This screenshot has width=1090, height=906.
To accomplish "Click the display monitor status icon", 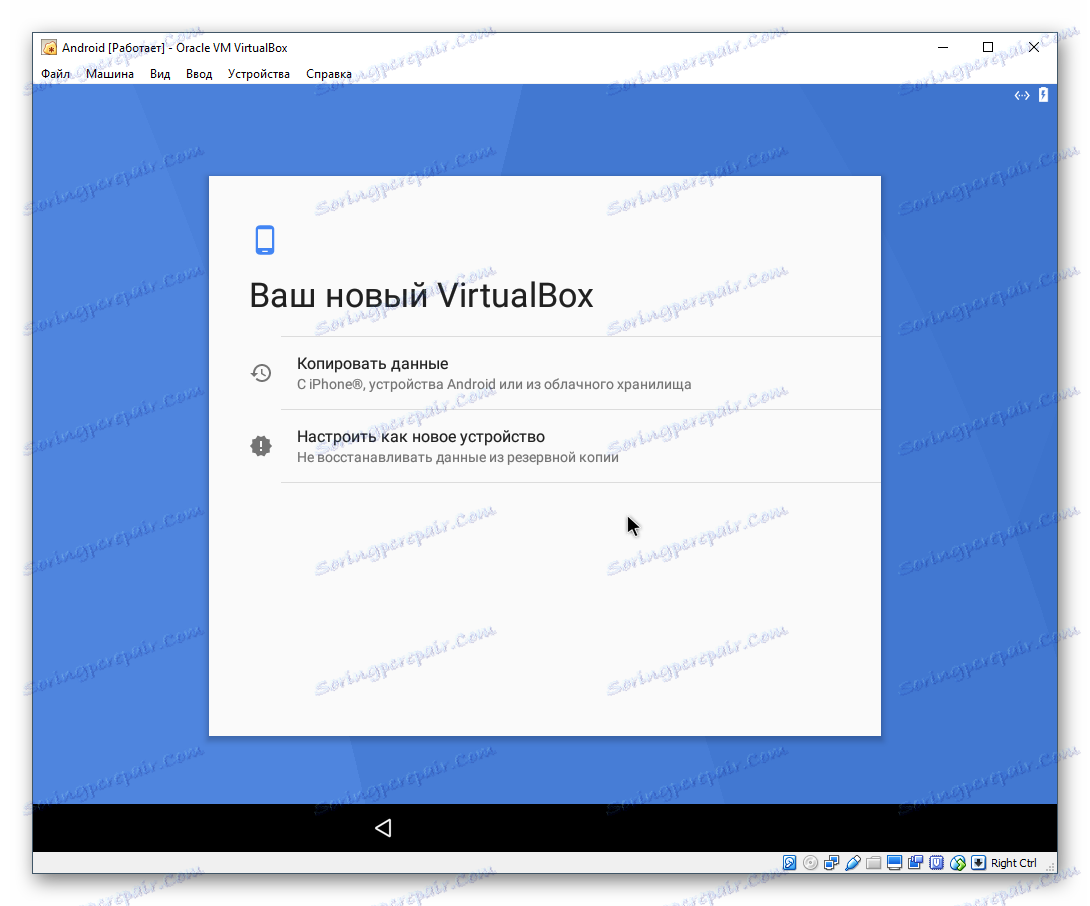I will click(895, 863).
